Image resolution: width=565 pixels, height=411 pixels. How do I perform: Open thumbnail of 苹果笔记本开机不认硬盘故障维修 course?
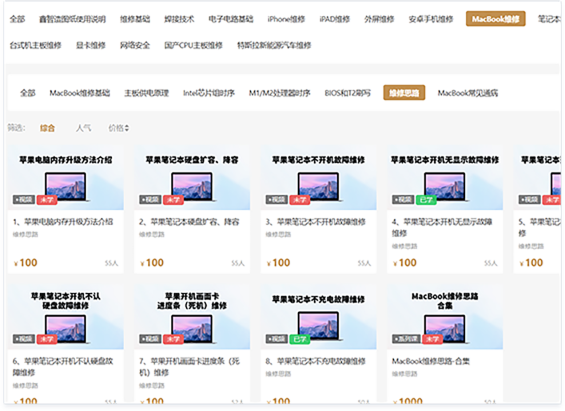click(66, 317)
